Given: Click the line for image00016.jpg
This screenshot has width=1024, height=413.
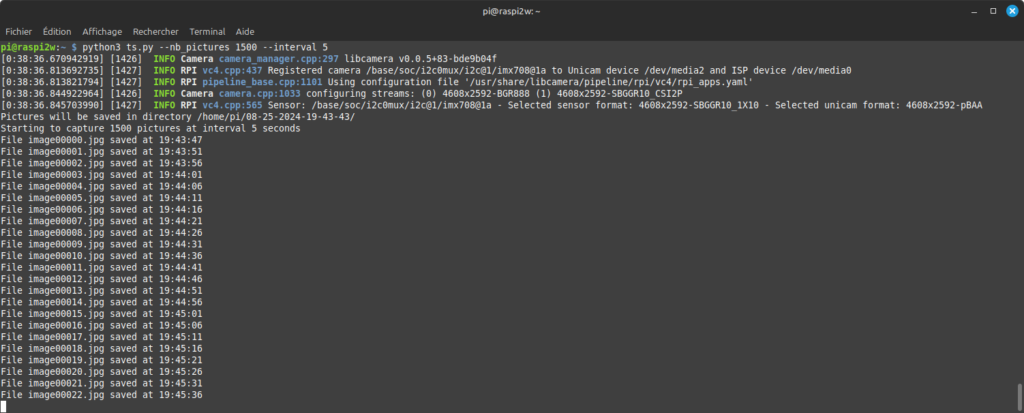Looking at the screenshot, I should 101,325.
